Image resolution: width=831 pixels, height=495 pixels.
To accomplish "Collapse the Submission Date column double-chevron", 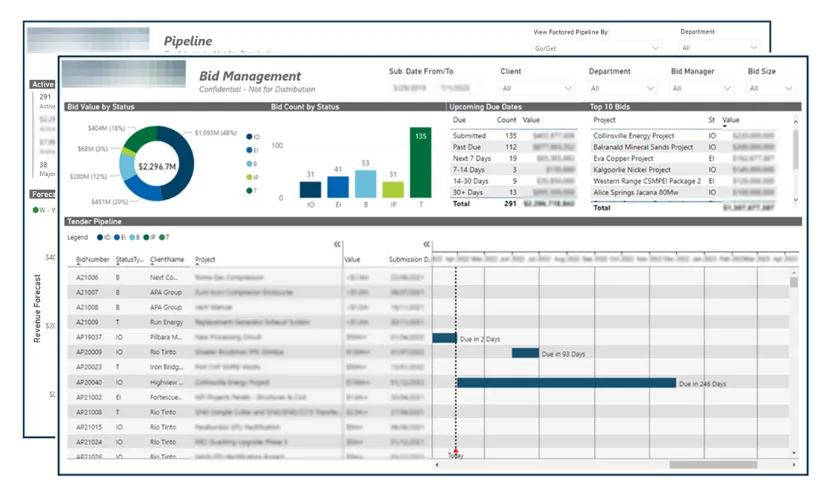I will (x=427, y=244).
